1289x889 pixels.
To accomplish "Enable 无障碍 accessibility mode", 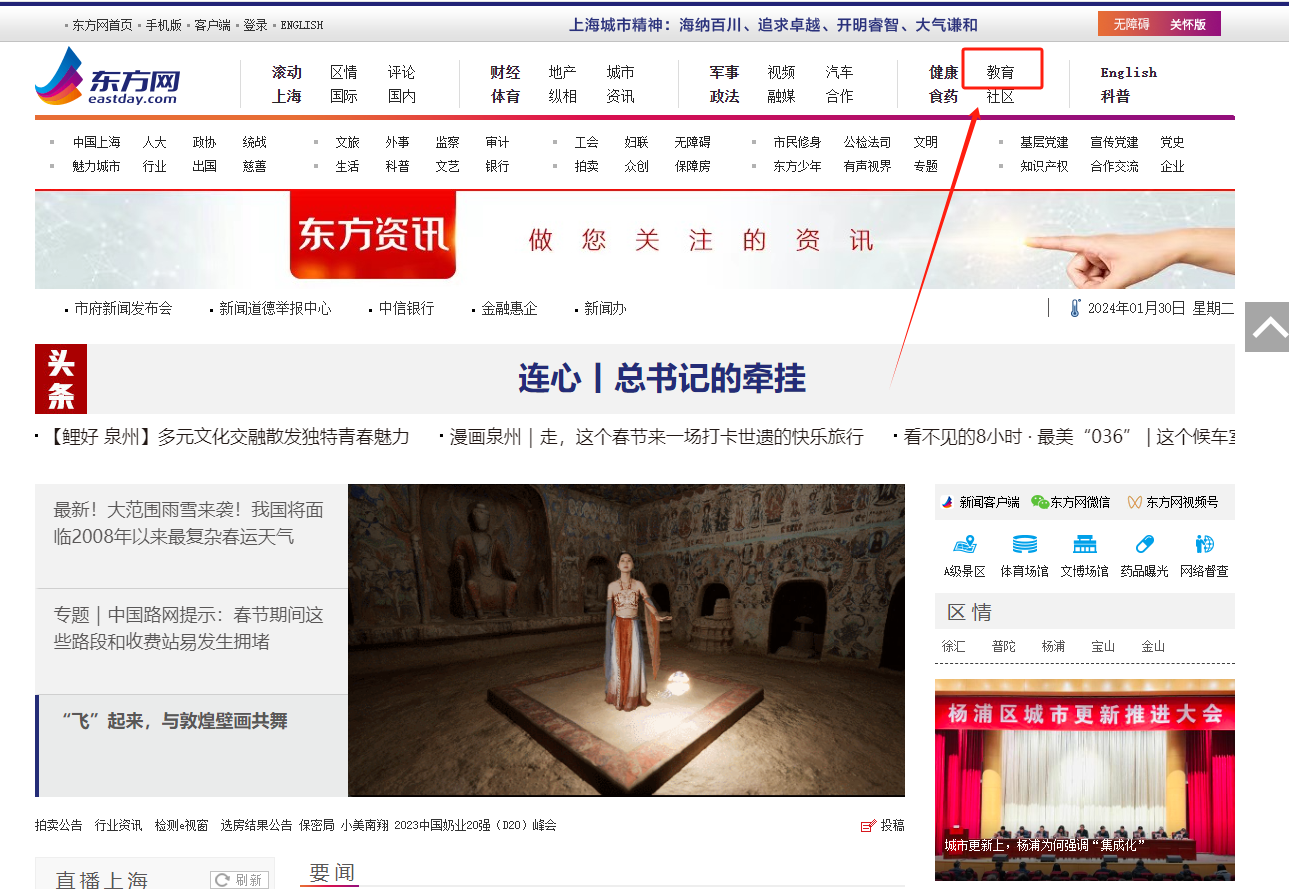I will [x=1131, y=24].
